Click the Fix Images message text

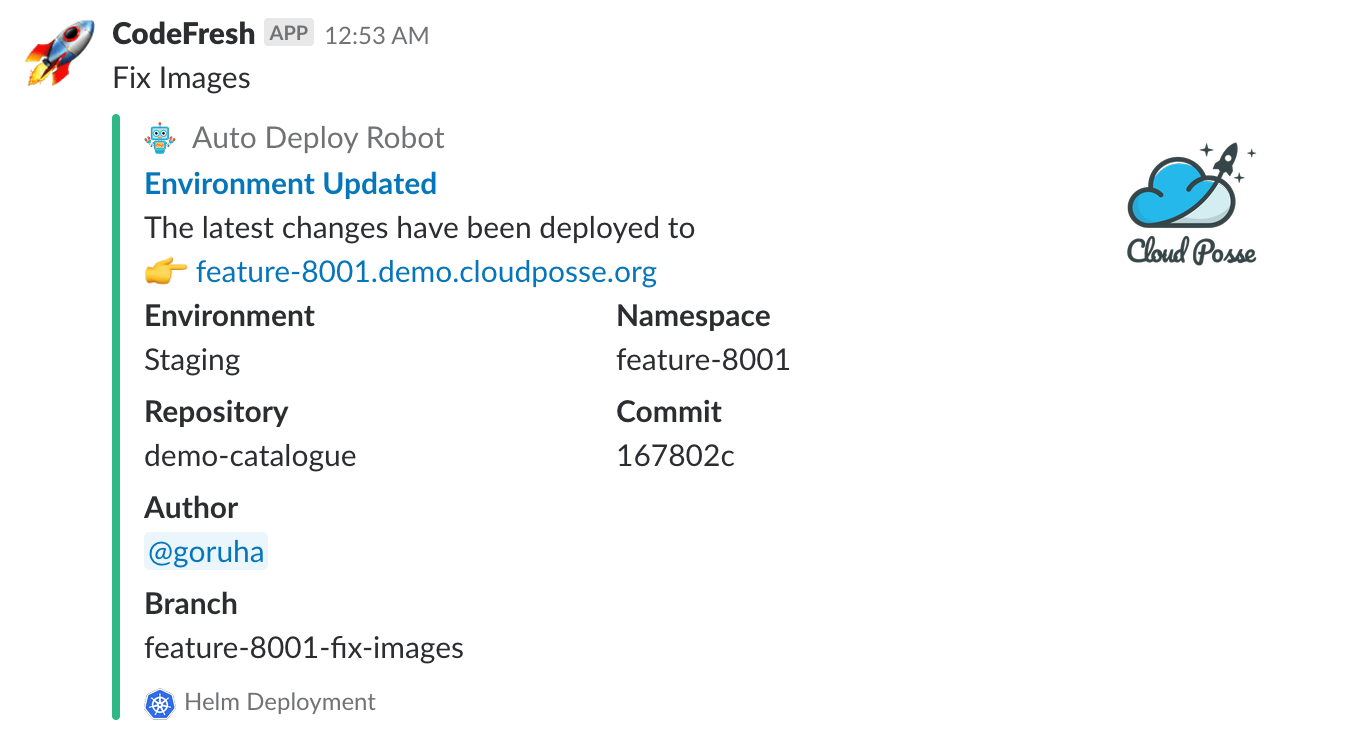(x=182, y=78)
